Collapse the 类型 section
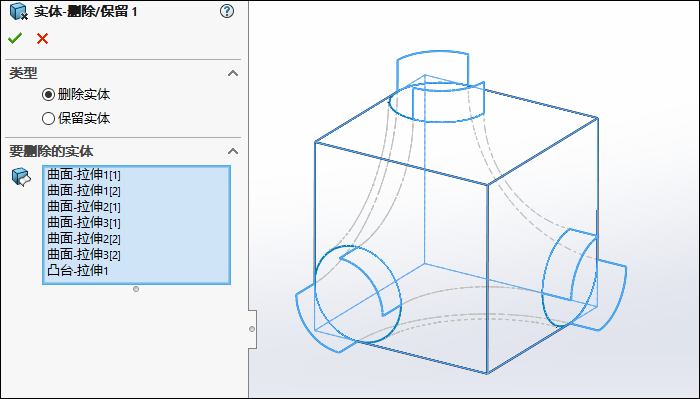 coord(233,73)
